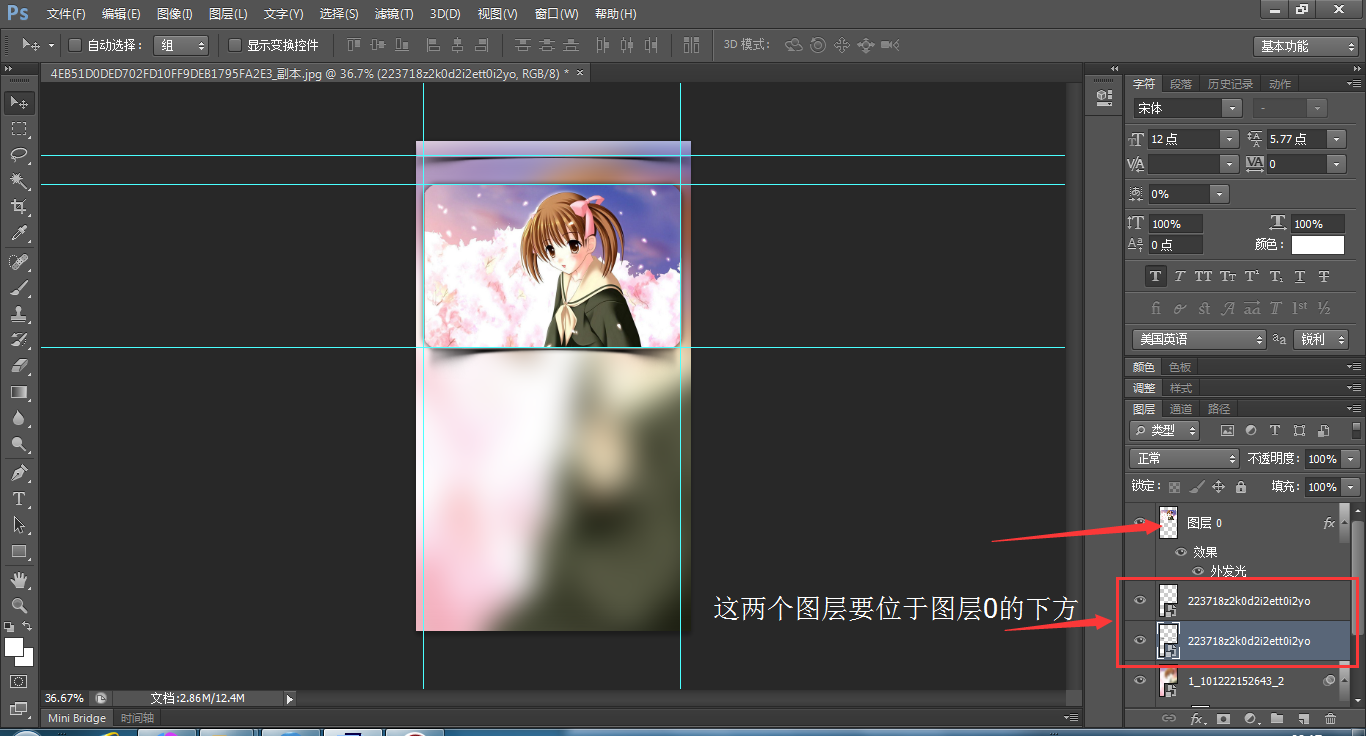This screenshot has height=736, width=1366.
Task: Click the layer style fx button
Action: [1196, 719]
